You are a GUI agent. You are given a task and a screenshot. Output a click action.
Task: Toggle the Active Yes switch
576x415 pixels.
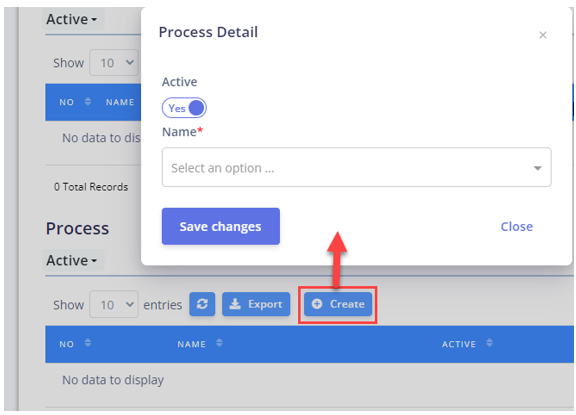coord(184,108)
